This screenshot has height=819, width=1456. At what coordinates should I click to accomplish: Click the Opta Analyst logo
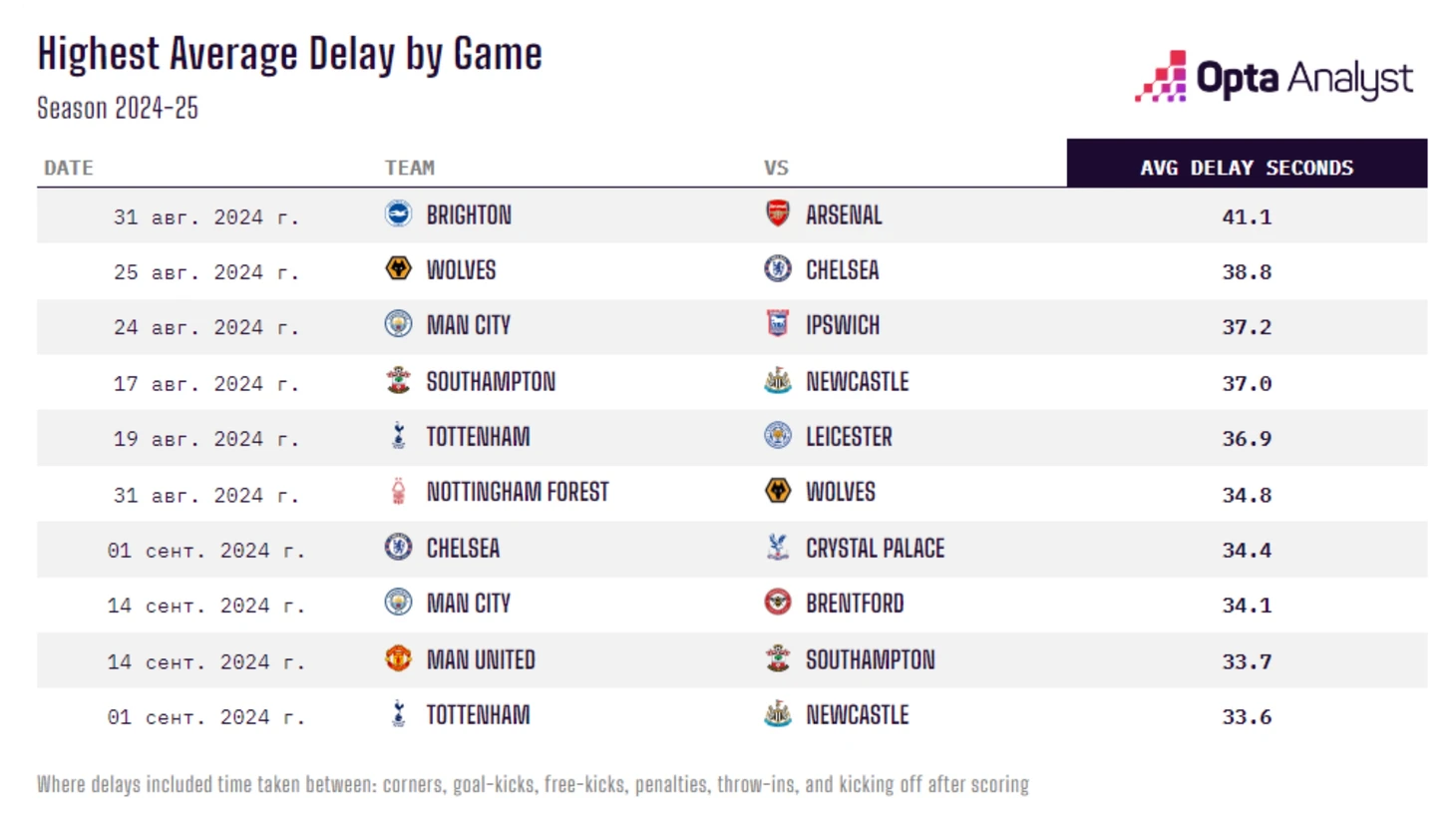tap(1274, 77)
